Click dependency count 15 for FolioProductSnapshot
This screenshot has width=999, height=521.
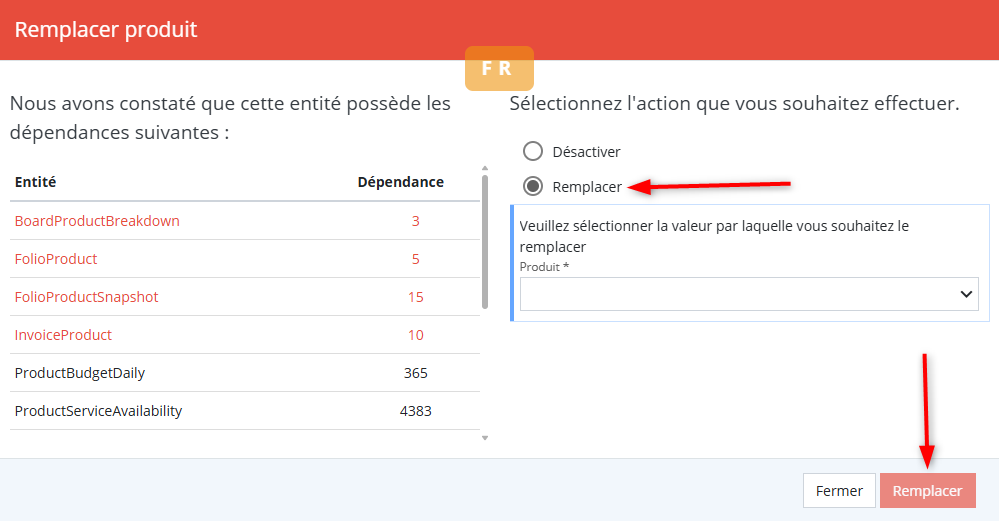coord(416,297)
